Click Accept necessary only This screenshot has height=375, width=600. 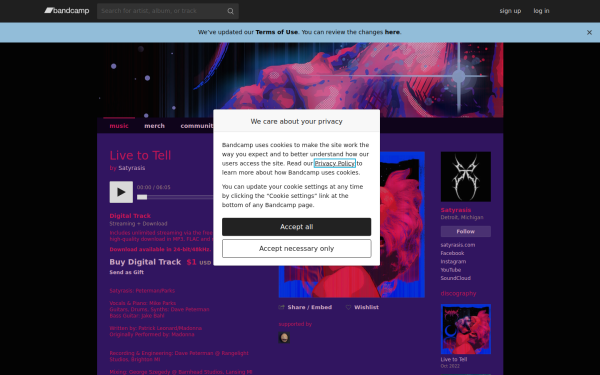coord(297,249)
